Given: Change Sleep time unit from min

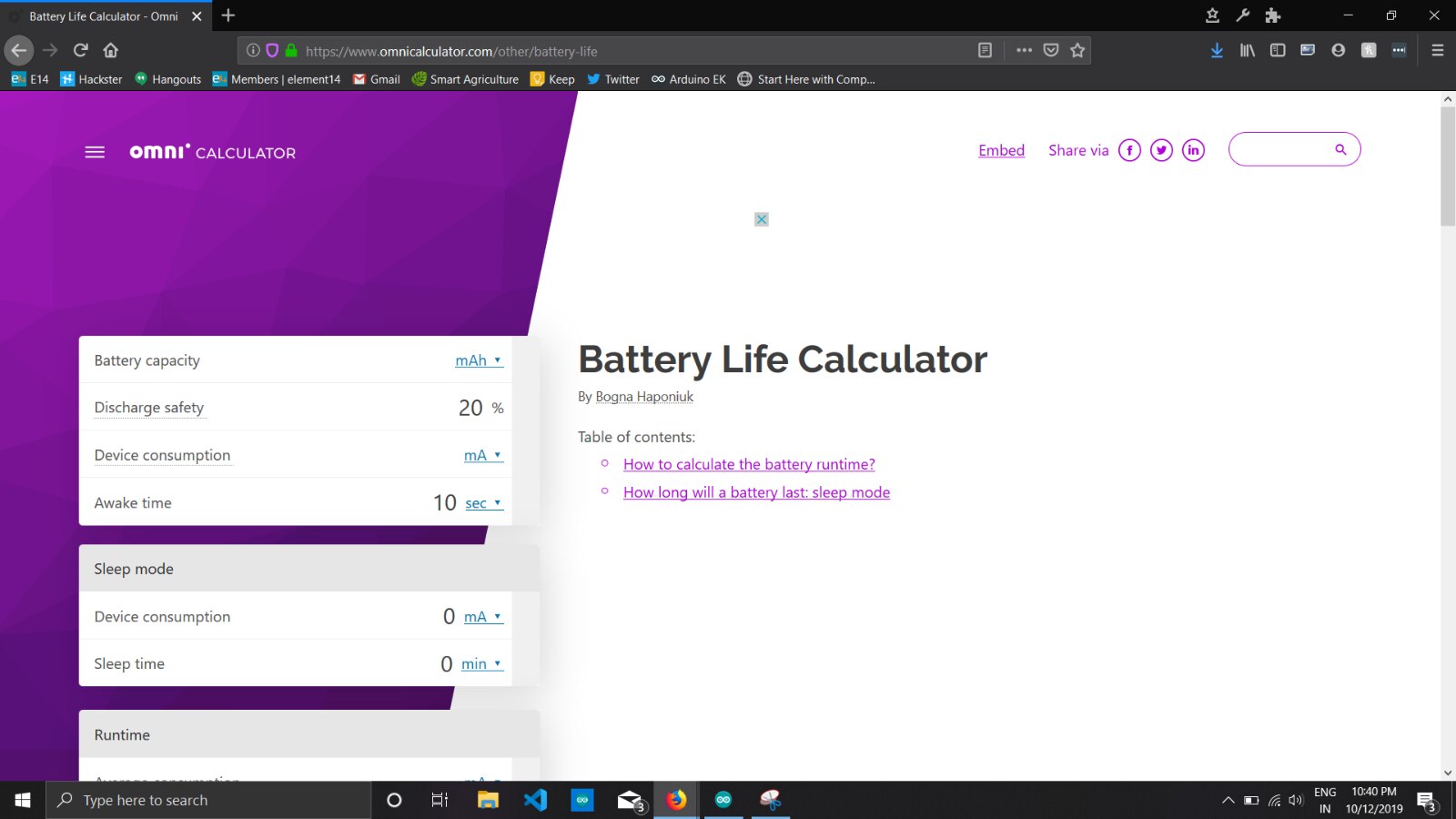Looking at the screenshot, I should [482, 664].
